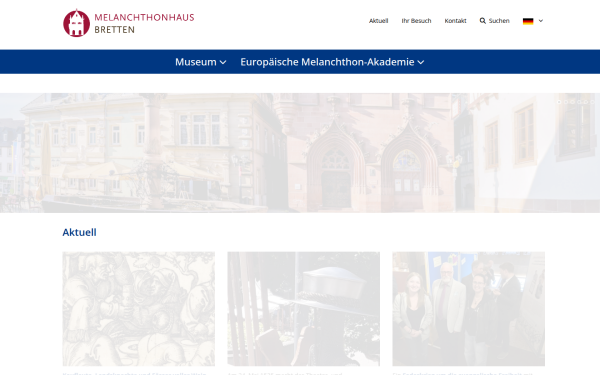Screen dimensions: 600x375
Task: Click the Melanchthonhaus Bretten logo emblem
Action: [x=76, y=23]
